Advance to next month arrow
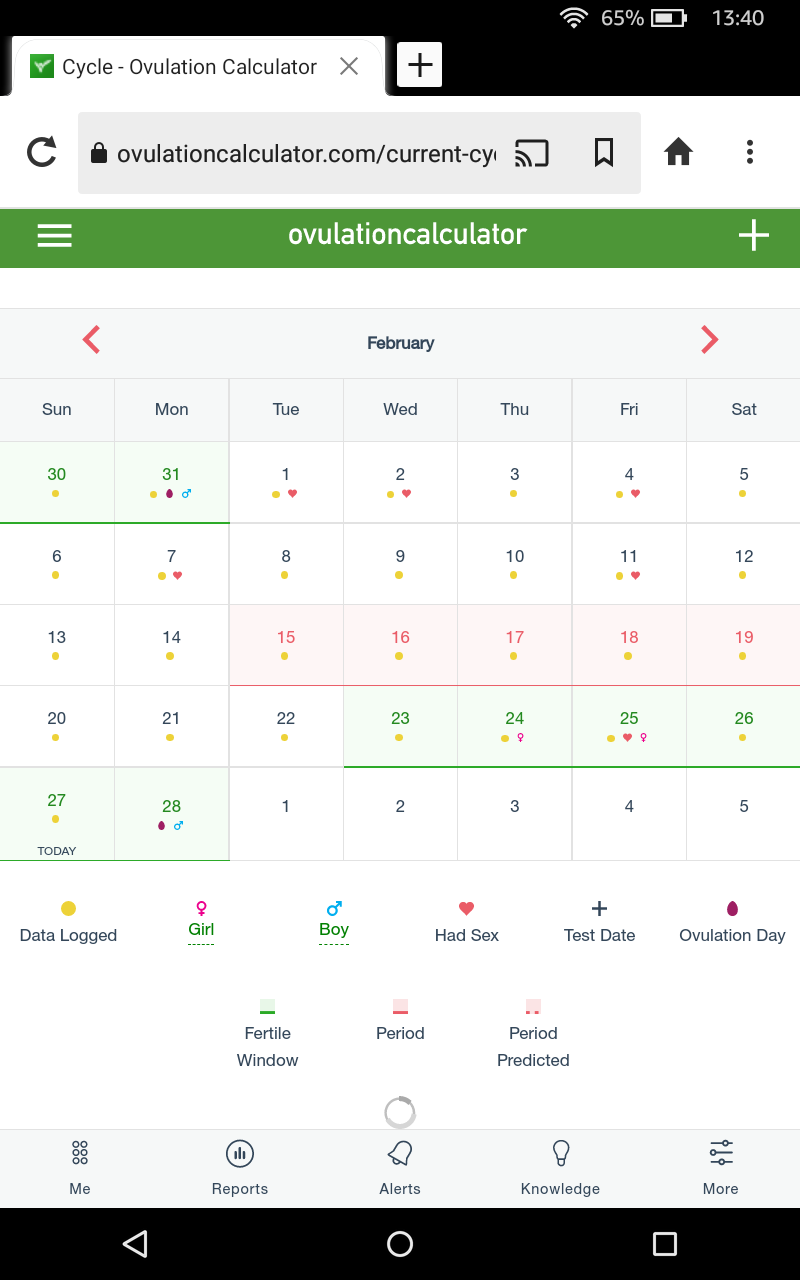Image resolution: width=800 pixels, height=1280 pixels. 709,340
